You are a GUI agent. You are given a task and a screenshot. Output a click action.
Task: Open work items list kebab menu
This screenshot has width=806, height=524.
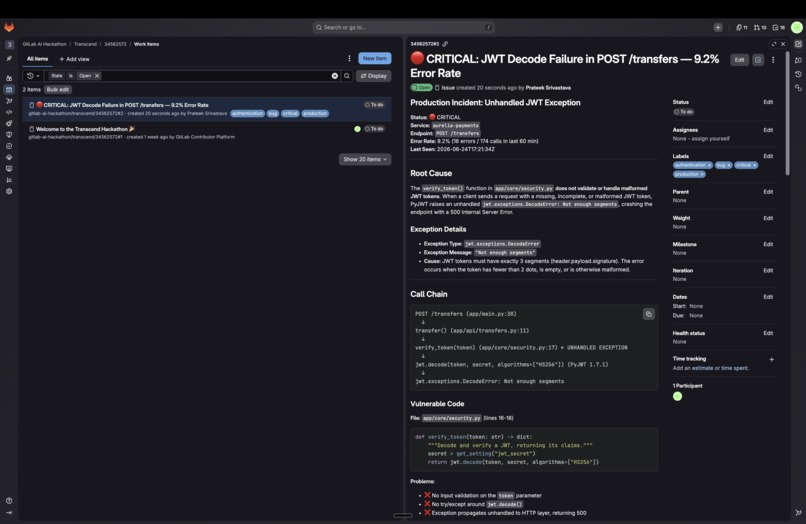click(x=349, y=59)
